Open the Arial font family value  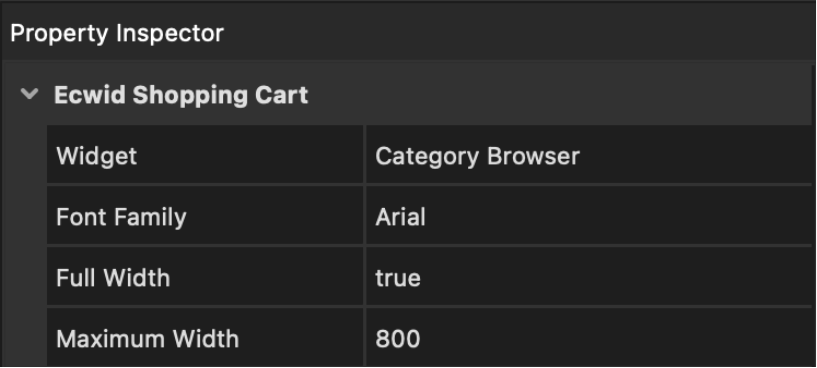589,215
